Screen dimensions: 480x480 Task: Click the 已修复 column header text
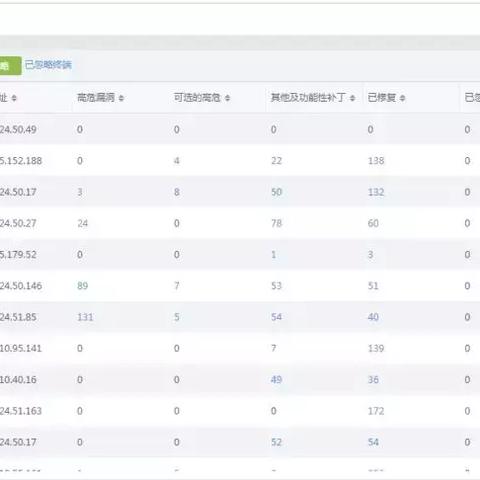point(382,97)
